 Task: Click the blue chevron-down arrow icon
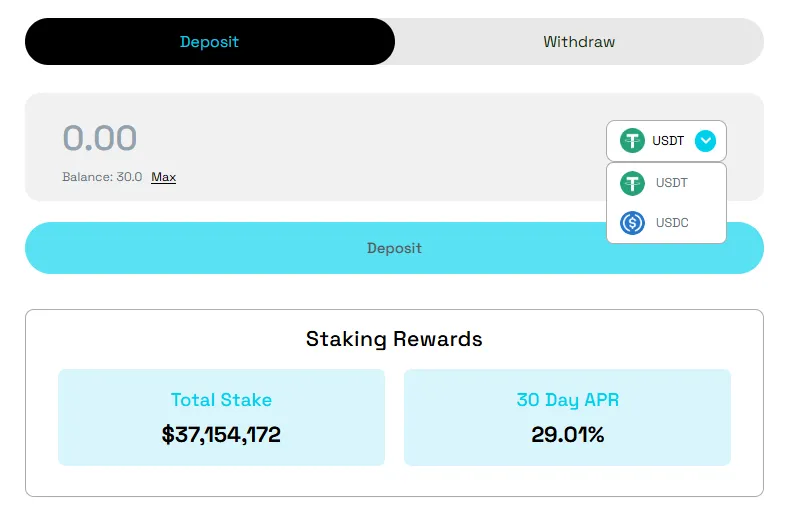706,141
